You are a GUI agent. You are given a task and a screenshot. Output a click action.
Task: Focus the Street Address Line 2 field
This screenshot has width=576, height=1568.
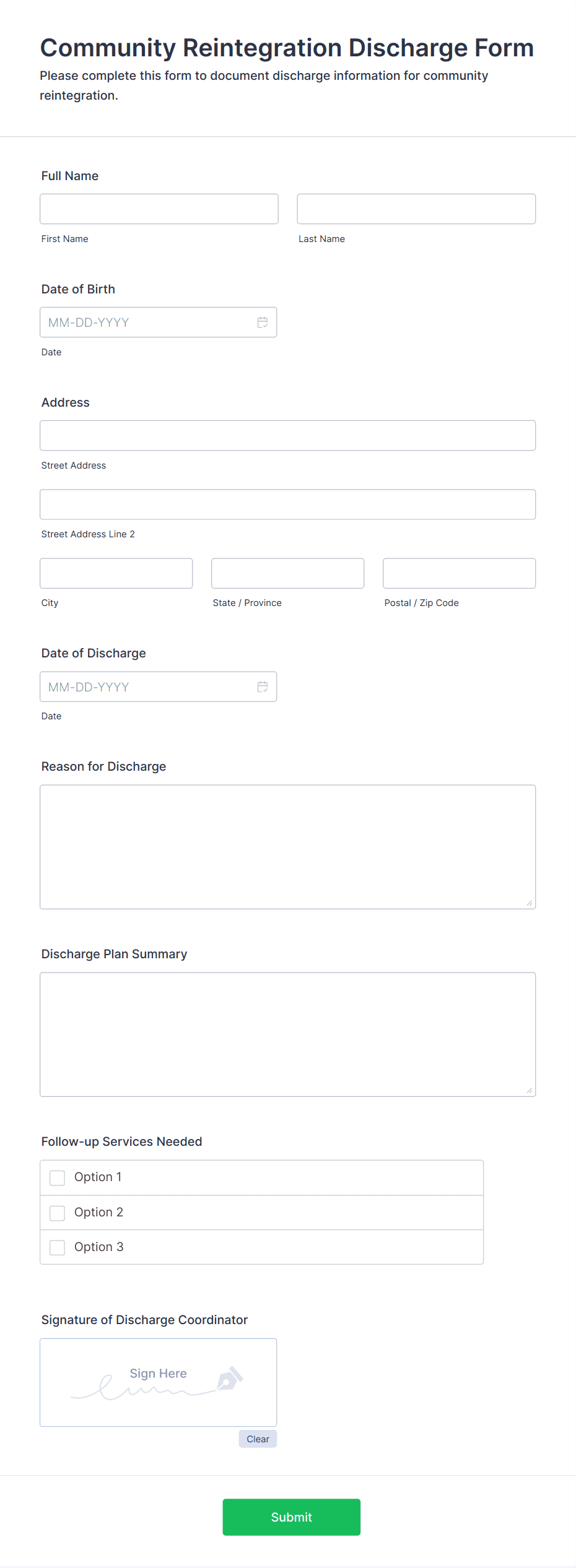point(288,505)
